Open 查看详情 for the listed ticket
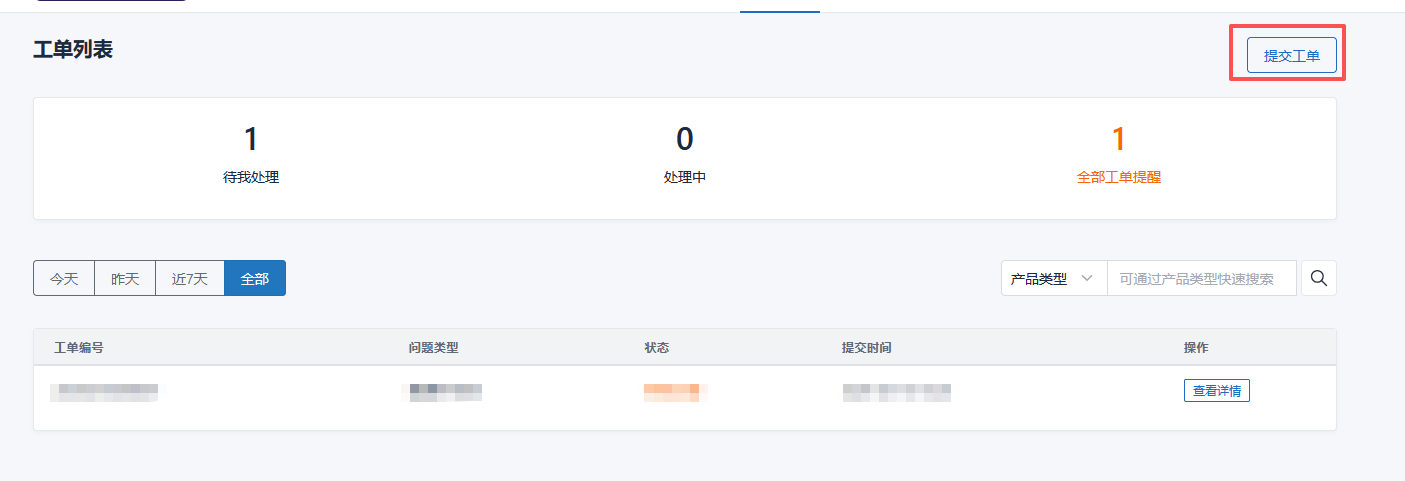Screen dimensions: 1405x481 click(1216, 391)
